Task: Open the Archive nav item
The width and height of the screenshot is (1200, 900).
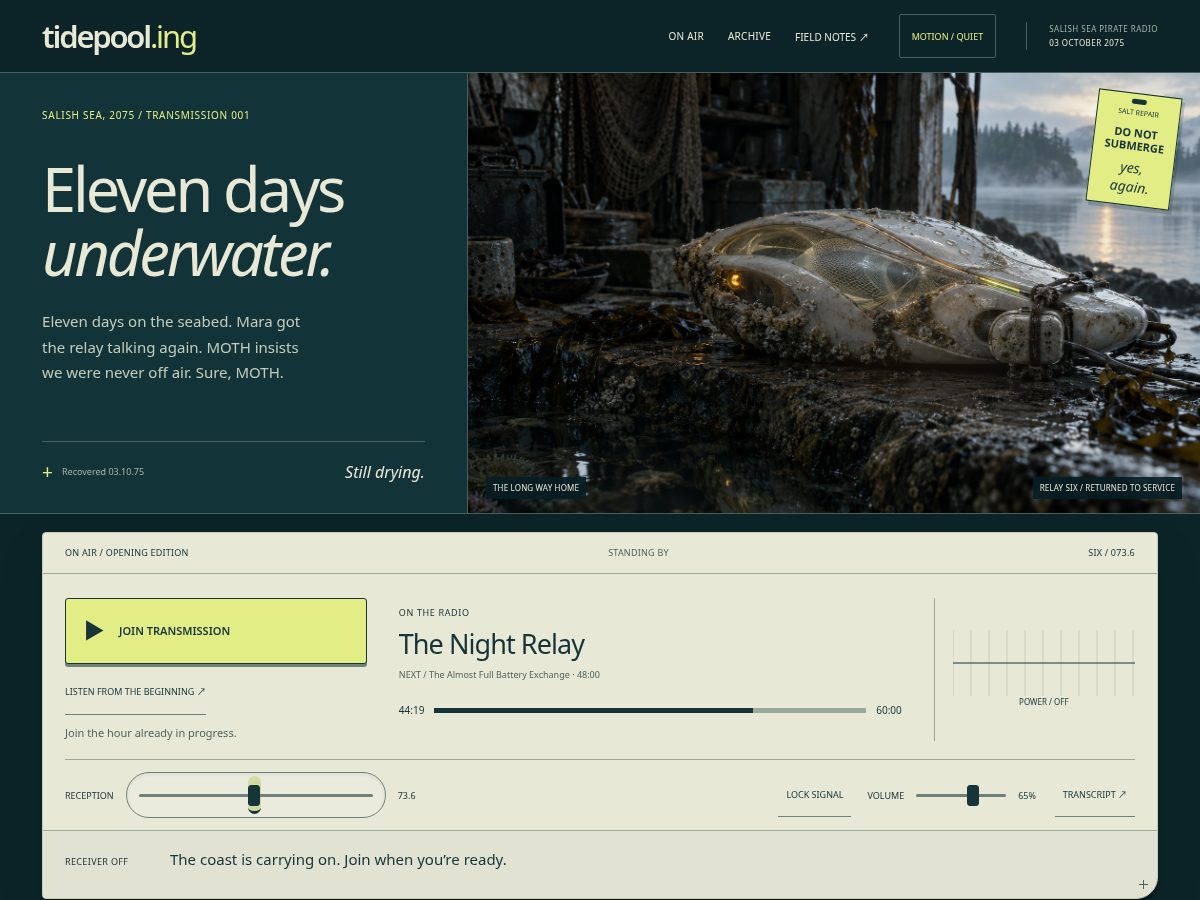Action: point(749,36)
